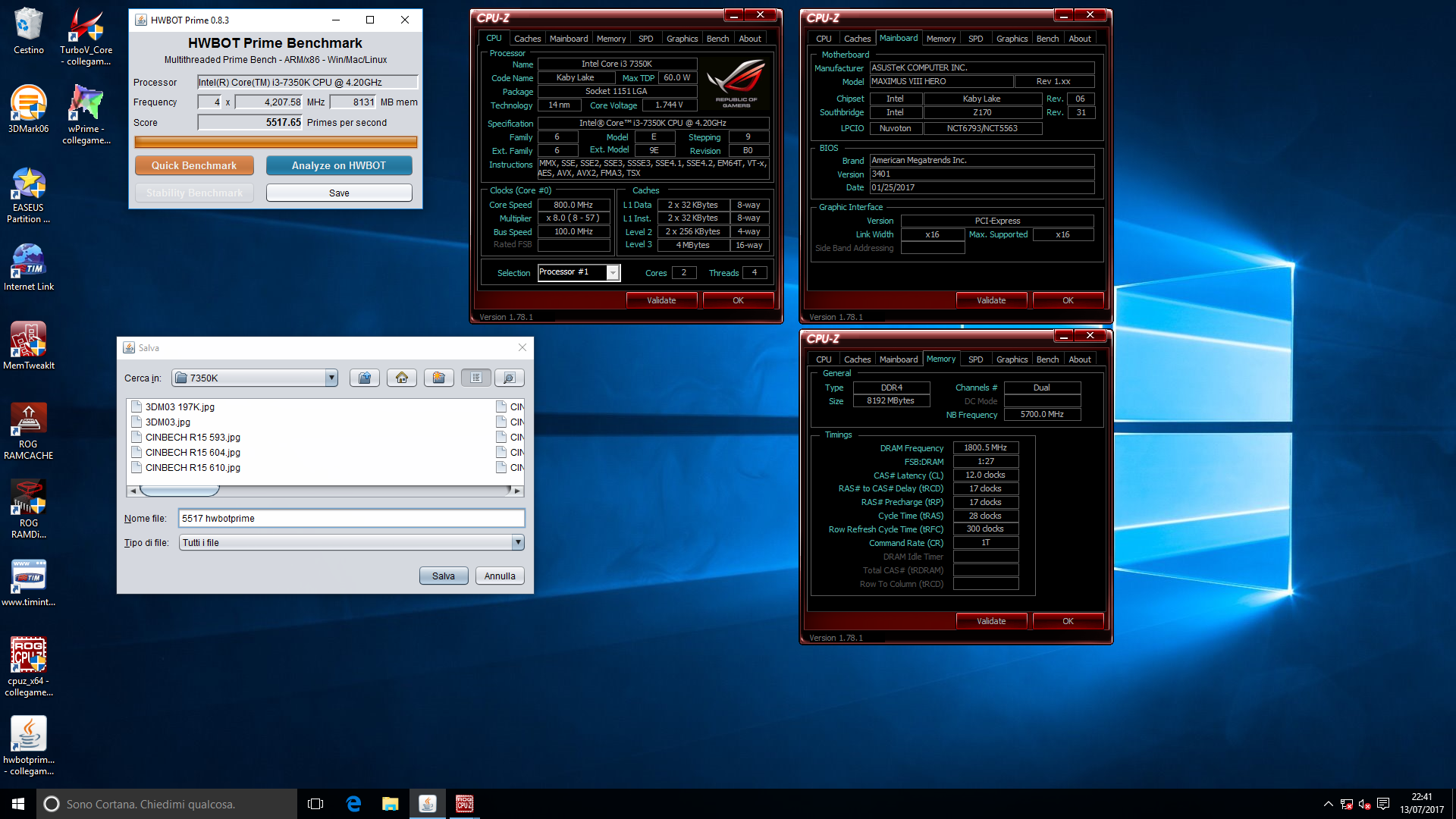Open the Tipo di file dropdown

[x=518, y=542]
